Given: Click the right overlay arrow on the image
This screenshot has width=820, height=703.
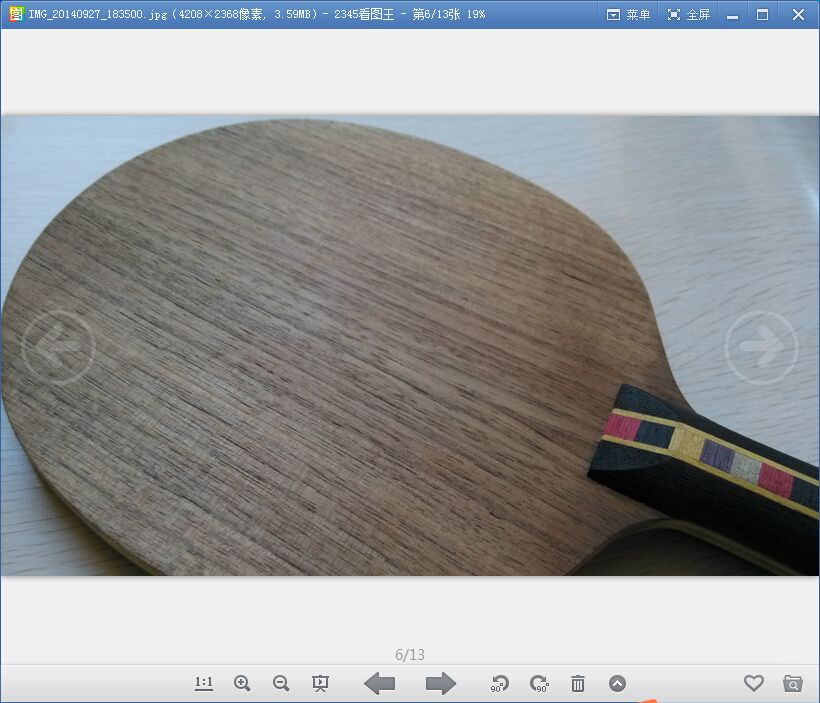Looking at the screenshot, I should tap(761, 347).
